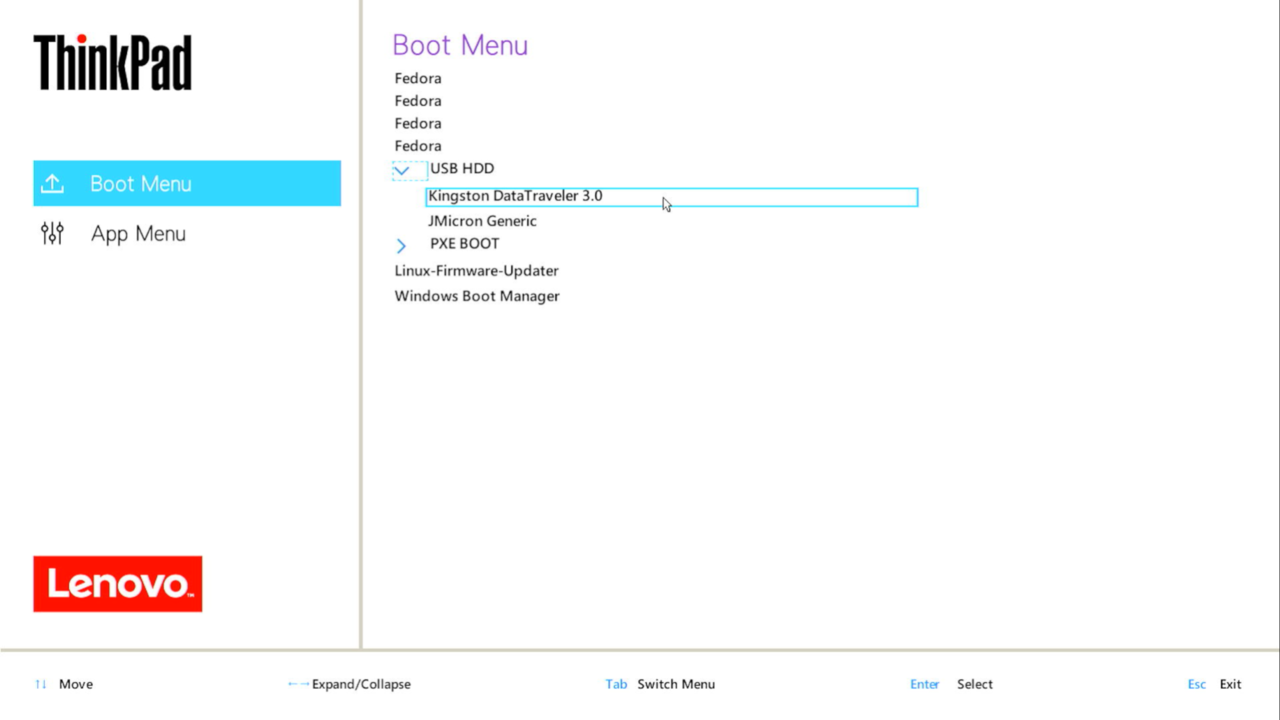1280x720 pixels.
Task: Select Windows Boot Manager entry
Action: (x=477, y=296)
